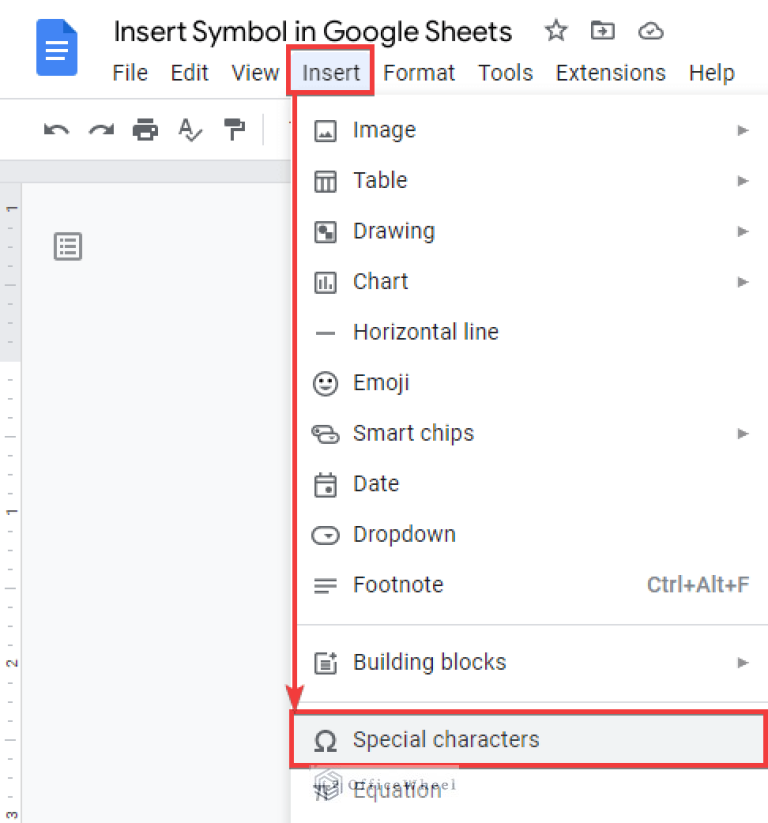The image size is (768, 823).
Task: Open the Print dialog
Action: 145,130
